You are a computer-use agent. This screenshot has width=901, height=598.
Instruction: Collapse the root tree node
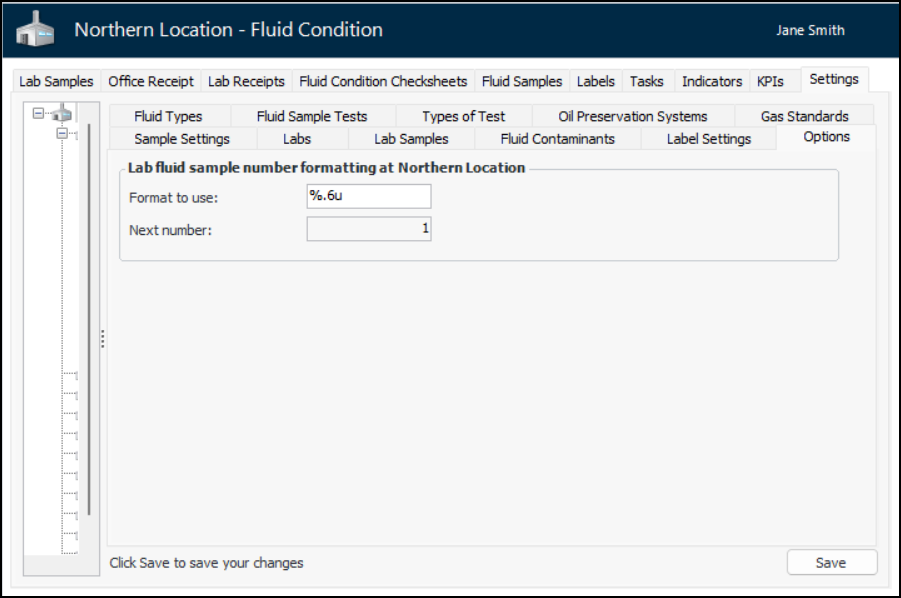pyautogui.click(x=38, y=114)
